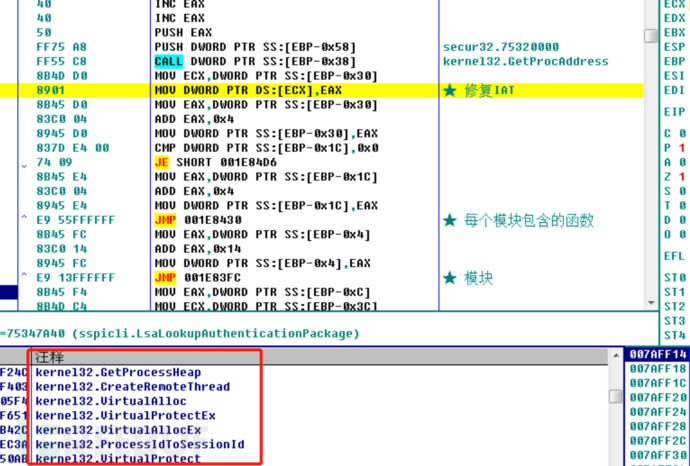Click the disassembly pane scrollbar thumb

(651, 36)
